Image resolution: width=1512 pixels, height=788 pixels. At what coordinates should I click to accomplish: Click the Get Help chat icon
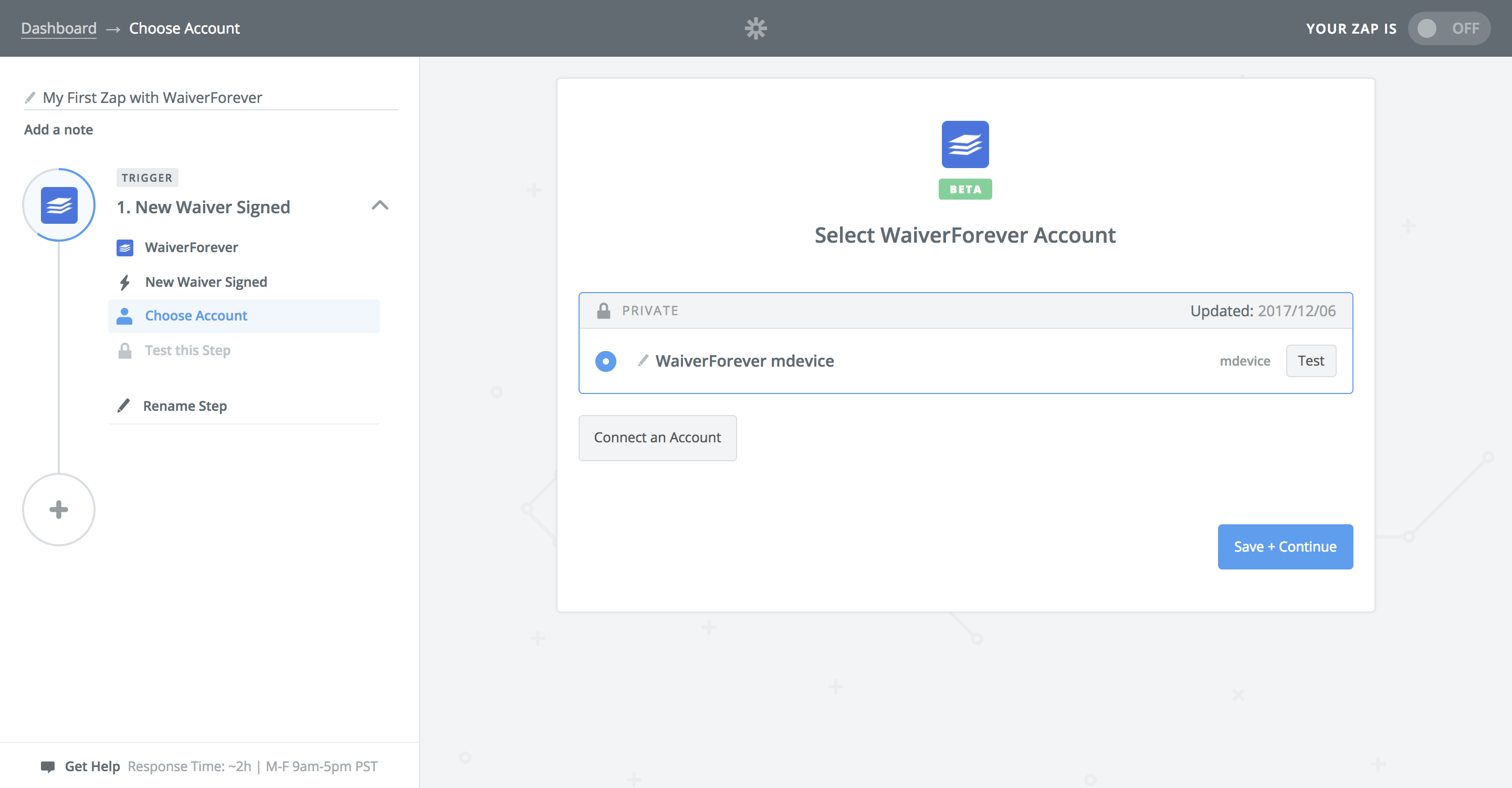point(48,767)
